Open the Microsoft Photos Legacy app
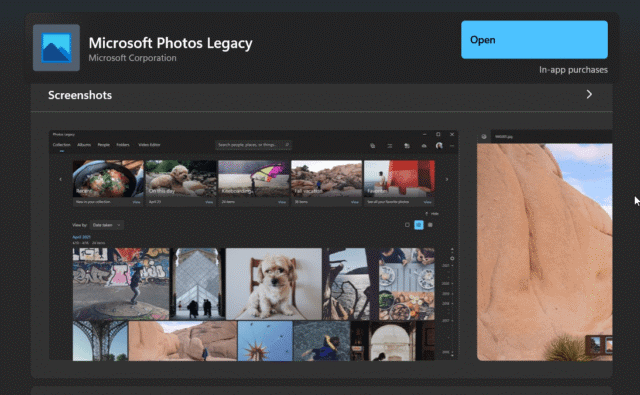Screen dimensions: 640x395 pyautogui.click(x=534, y=40)
